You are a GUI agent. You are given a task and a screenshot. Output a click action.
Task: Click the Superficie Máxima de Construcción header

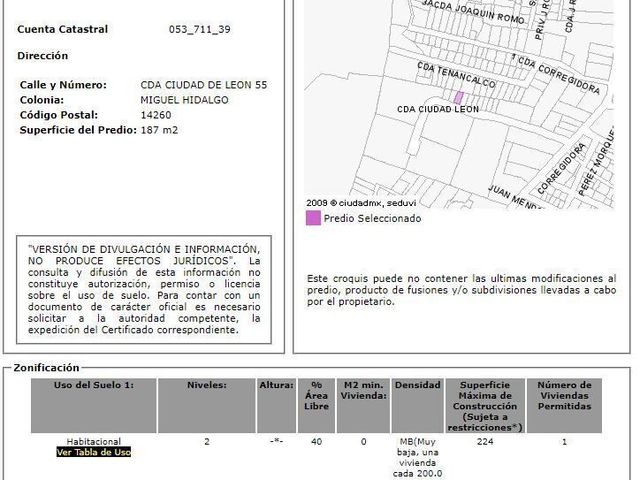[x=485, y=405]
